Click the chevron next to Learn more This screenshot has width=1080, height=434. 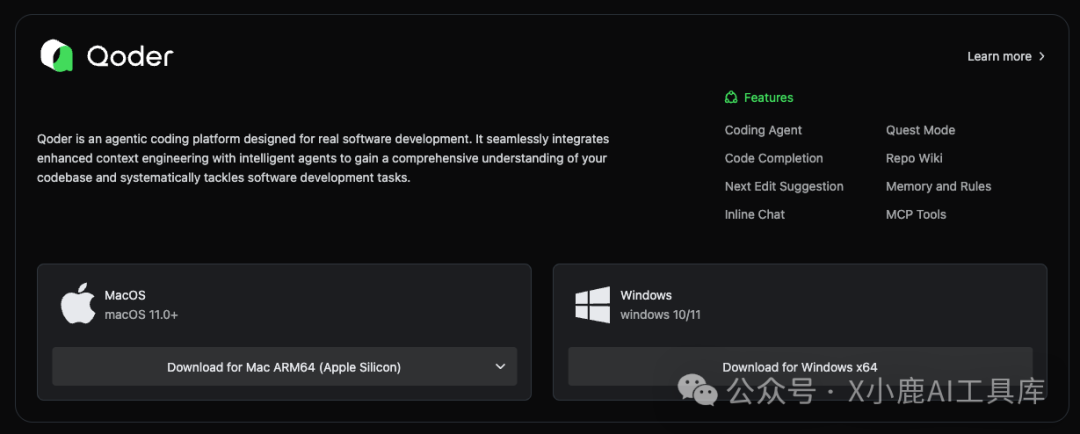point(1042,56)
